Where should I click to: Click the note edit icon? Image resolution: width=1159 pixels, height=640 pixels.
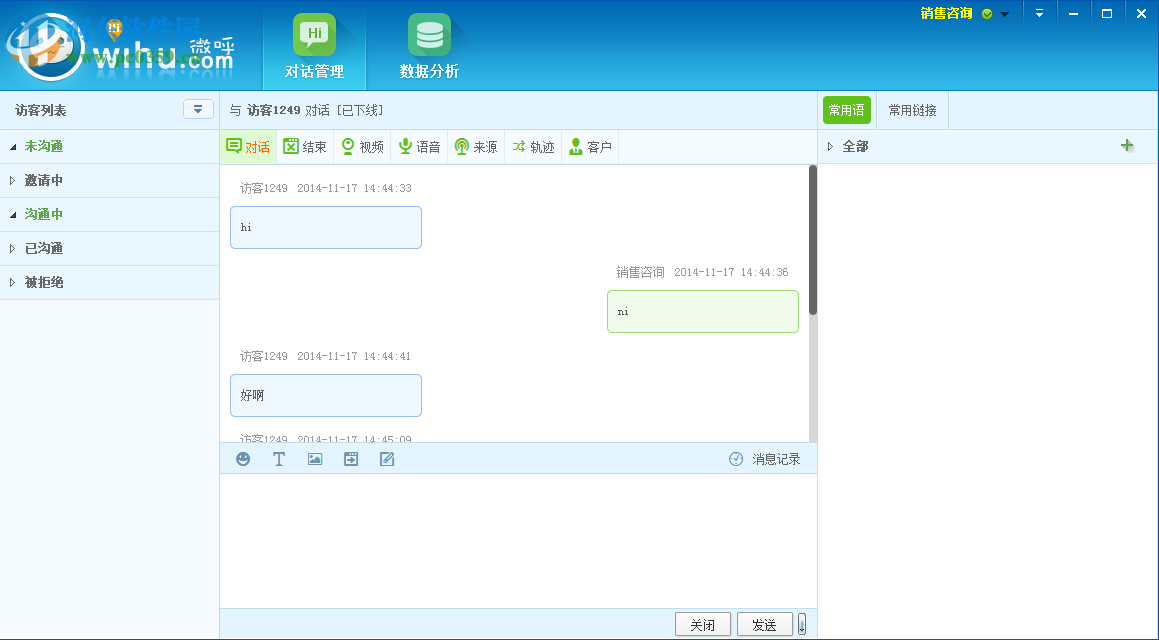387,459
